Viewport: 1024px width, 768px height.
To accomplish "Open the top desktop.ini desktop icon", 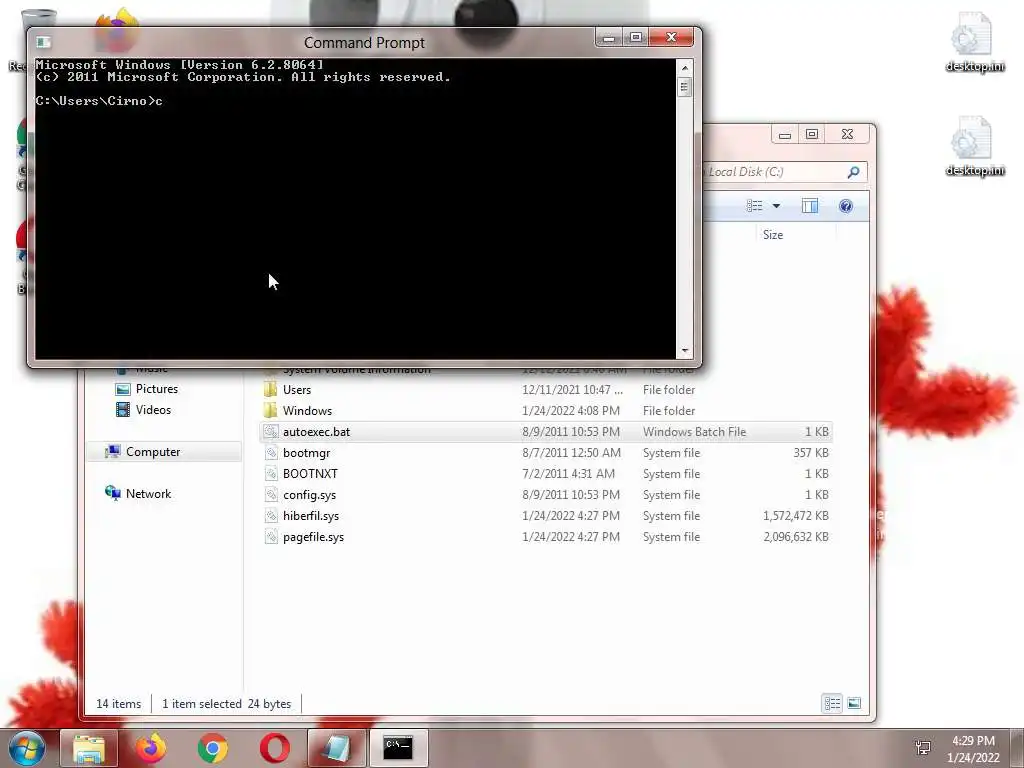I will click(974, 42).
